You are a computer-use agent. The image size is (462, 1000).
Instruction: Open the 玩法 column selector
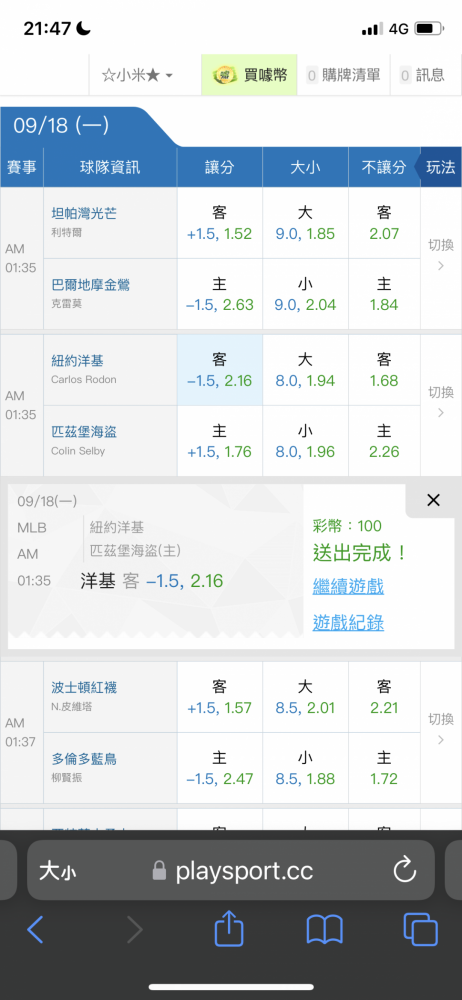[439, 167]
